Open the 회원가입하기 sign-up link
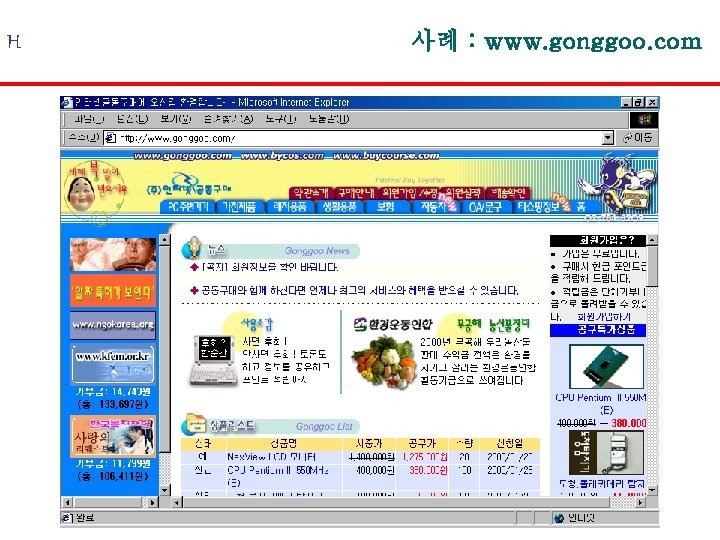 [604, 317]
